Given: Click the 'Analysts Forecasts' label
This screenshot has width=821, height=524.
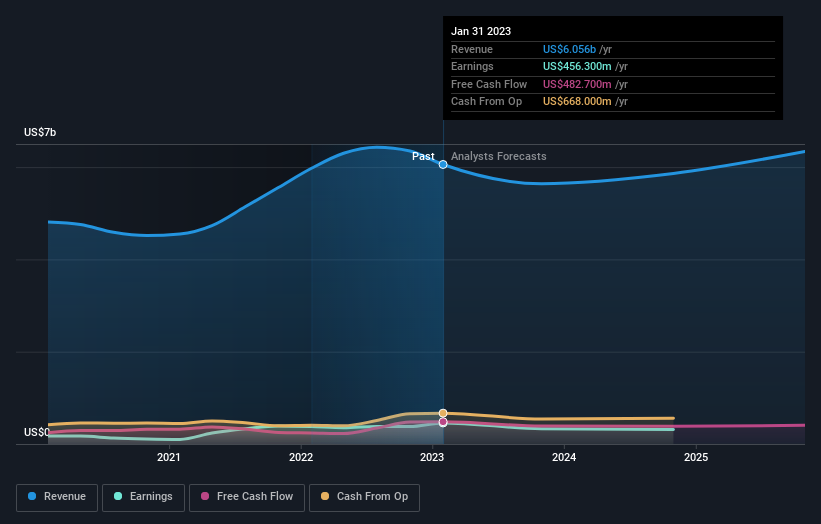Looking at the screenshot, I should (498, 157).
